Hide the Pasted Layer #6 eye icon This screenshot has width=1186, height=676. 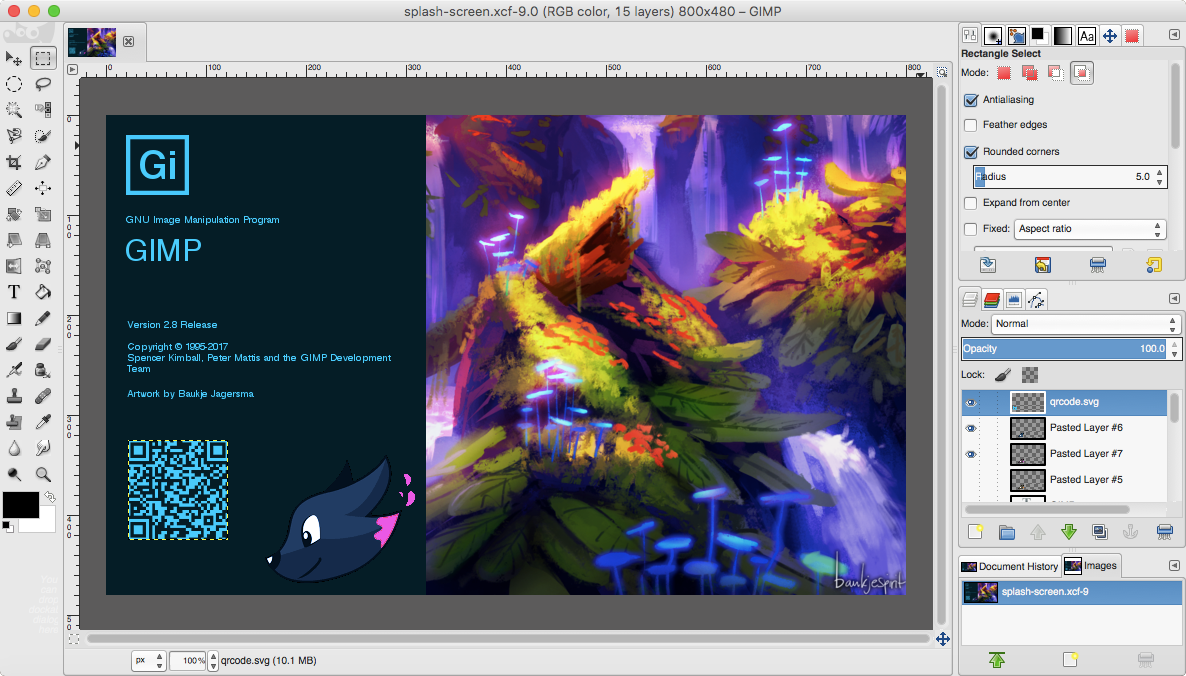click(971, 429)
